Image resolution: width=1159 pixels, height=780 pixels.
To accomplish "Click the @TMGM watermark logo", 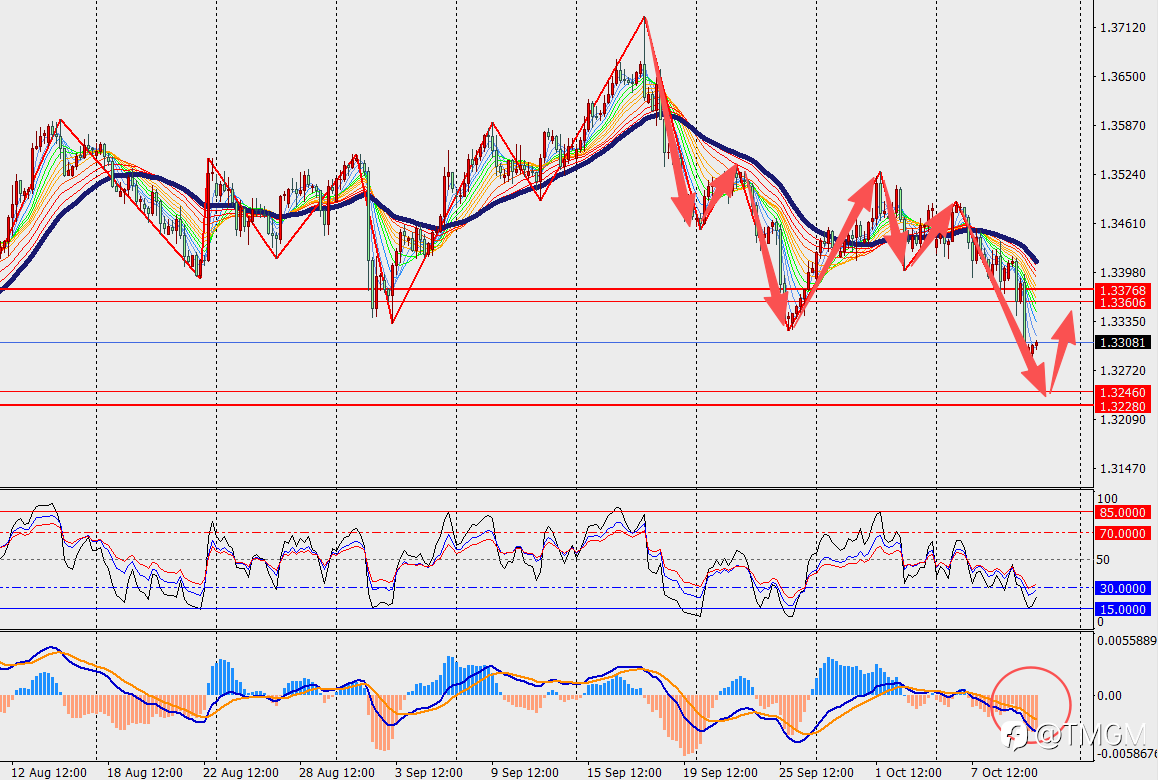I will click(x=1073, y=735).
